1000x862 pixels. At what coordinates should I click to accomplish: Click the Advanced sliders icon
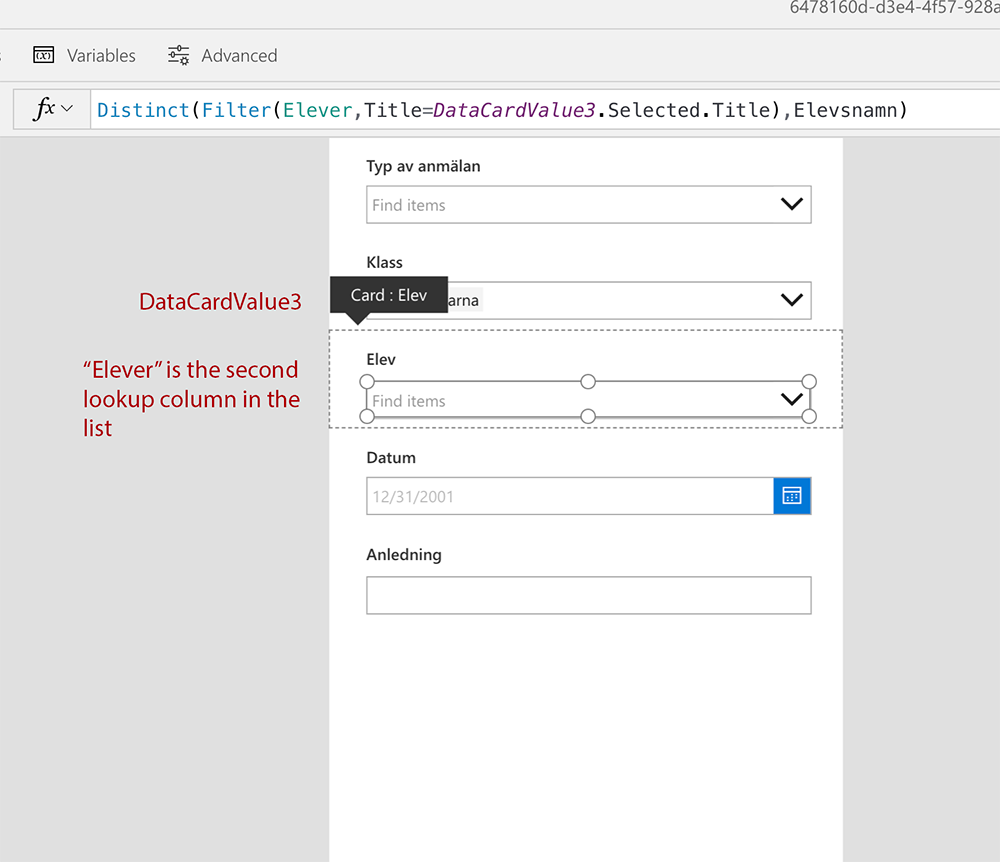click(178, 55)
